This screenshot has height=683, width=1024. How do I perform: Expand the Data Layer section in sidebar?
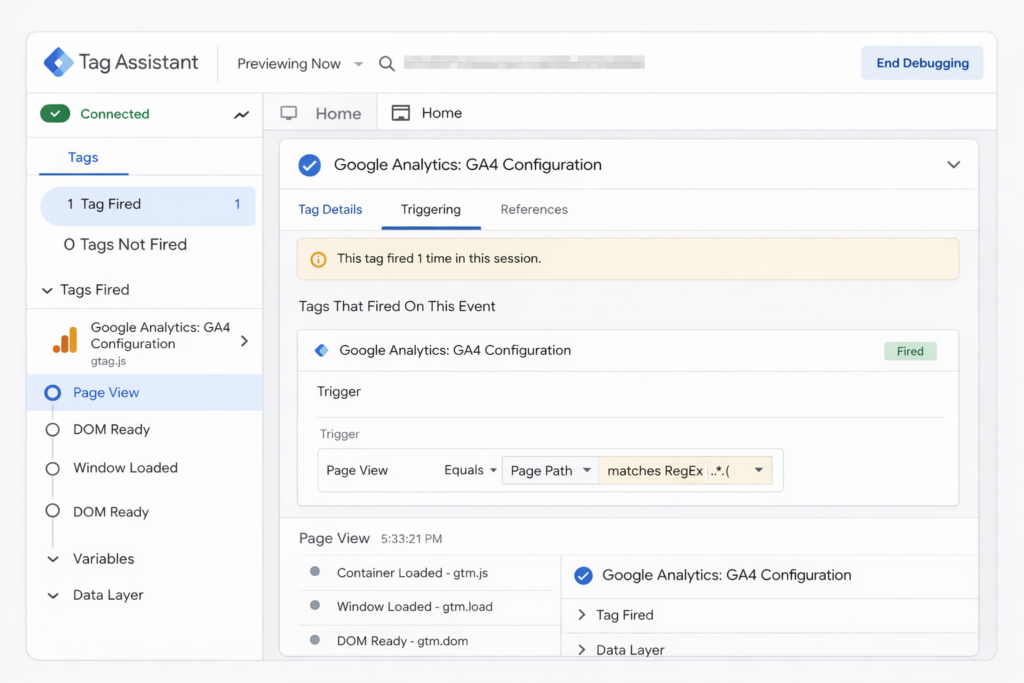(54, 596)
